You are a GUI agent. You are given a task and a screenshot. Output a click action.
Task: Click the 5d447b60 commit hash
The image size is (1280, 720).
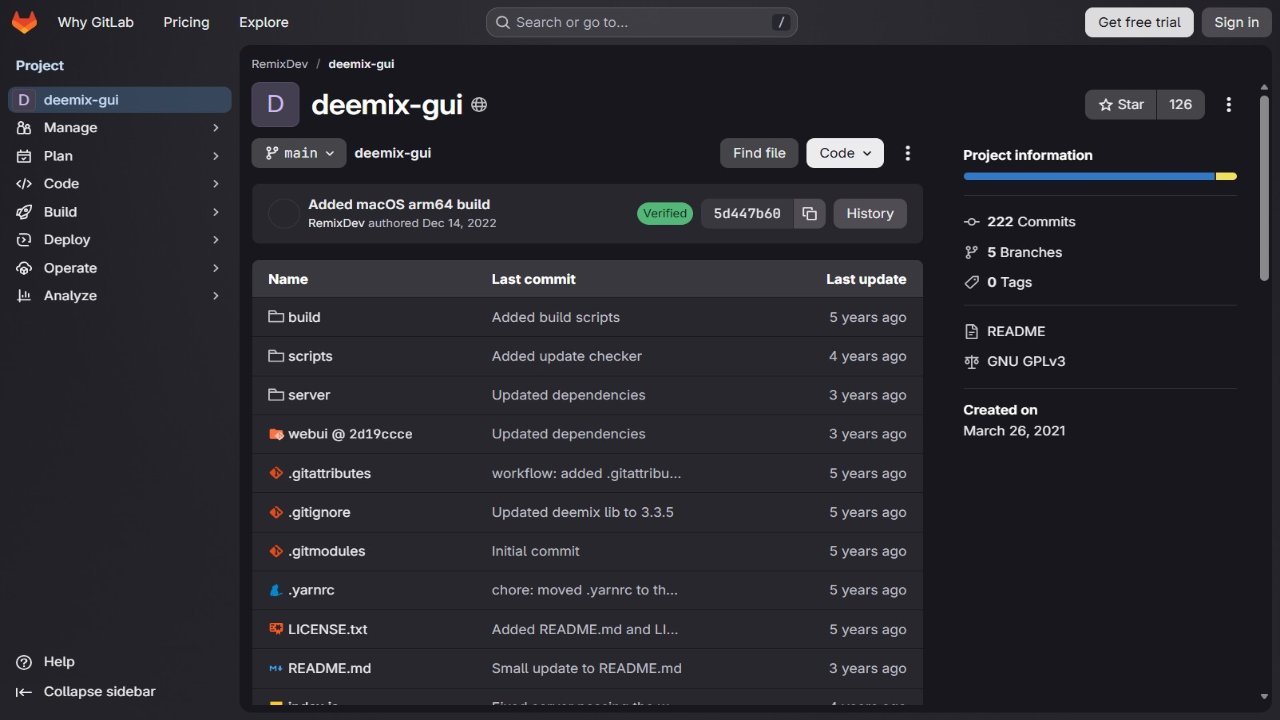(747, 213)
